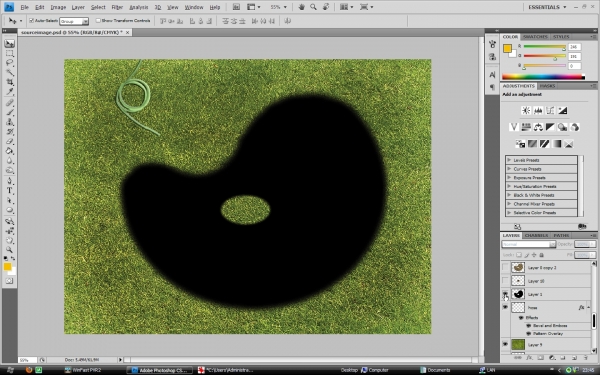
Task: Switch to the Masks tab
Action: pos(547,86)
